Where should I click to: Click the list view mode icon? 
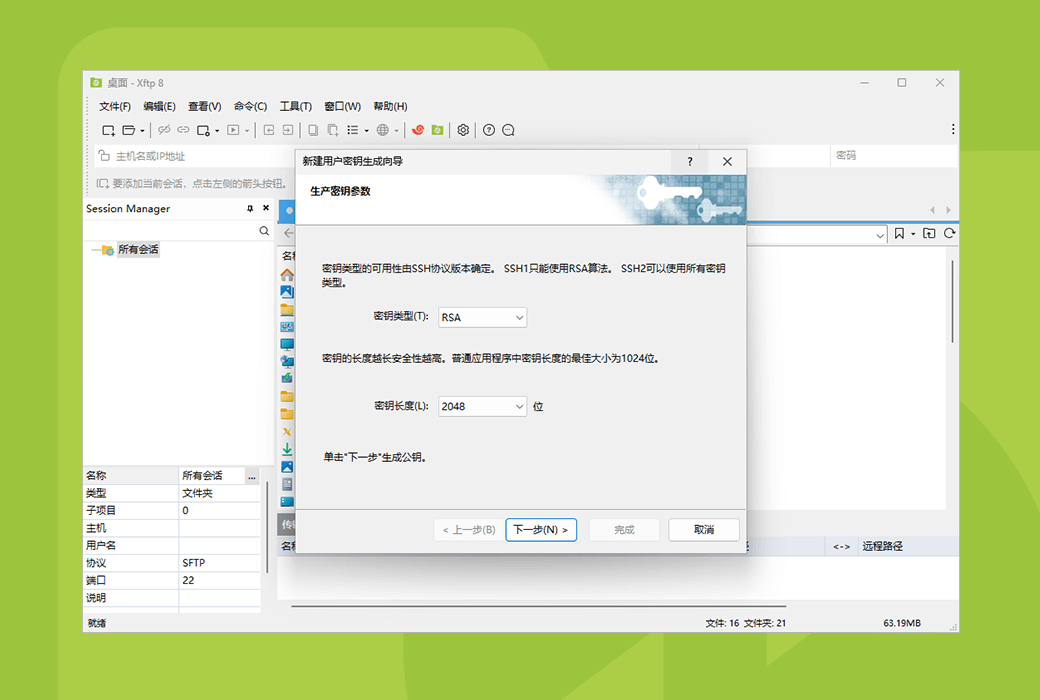click(x=353, y=130)
